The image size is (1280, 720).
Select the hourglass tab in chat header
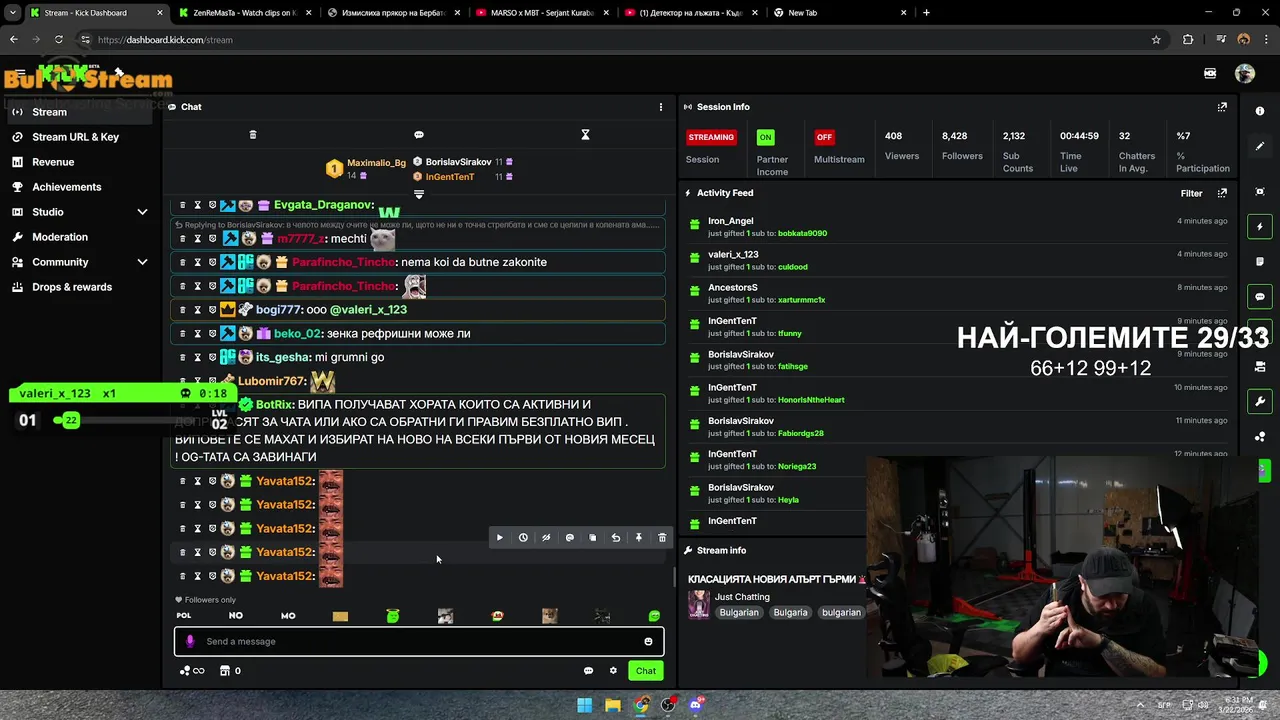(x=586, y=135)
